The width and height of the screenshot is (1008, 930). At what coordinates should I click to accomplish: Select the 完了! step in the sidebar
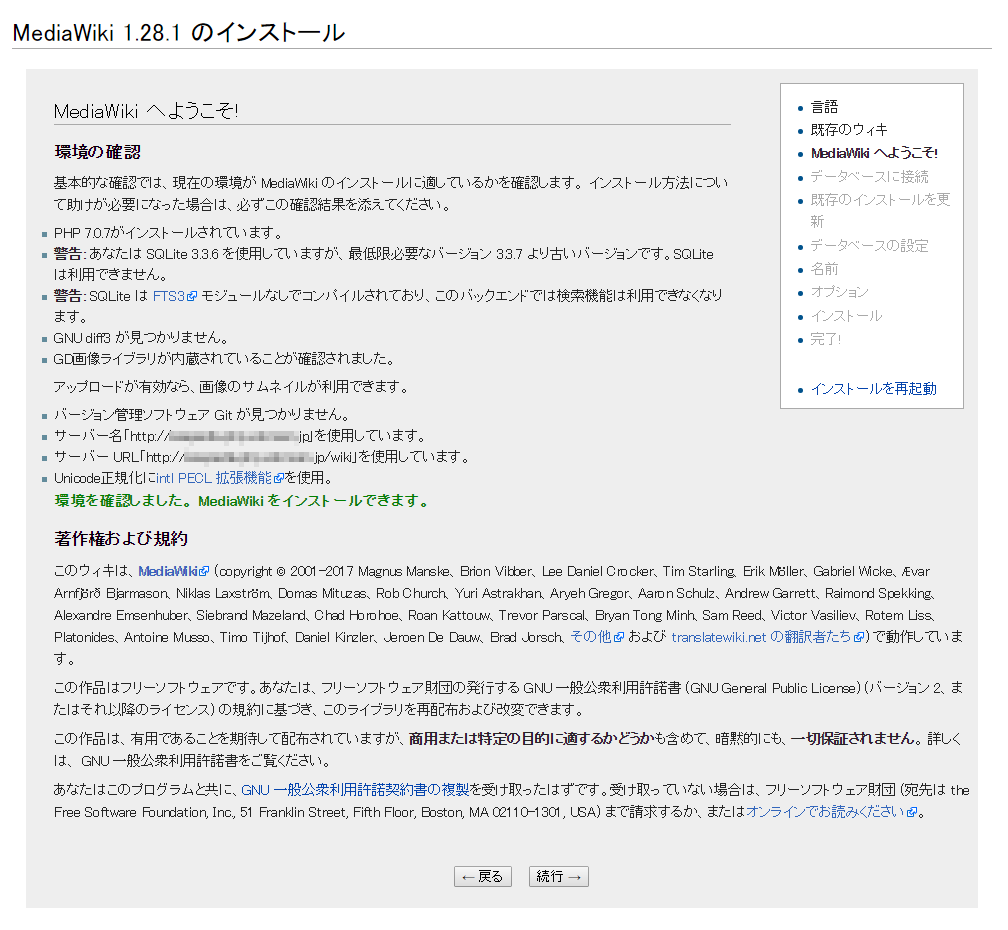pyautogui.click(x=825, y=339)
